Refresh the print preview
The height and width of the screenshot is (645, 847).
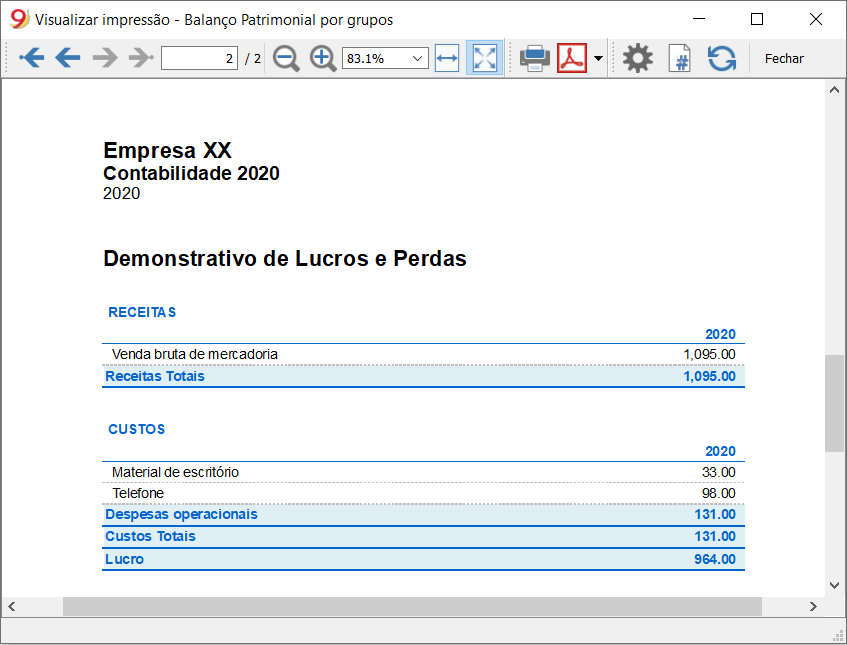click(722, 58)
